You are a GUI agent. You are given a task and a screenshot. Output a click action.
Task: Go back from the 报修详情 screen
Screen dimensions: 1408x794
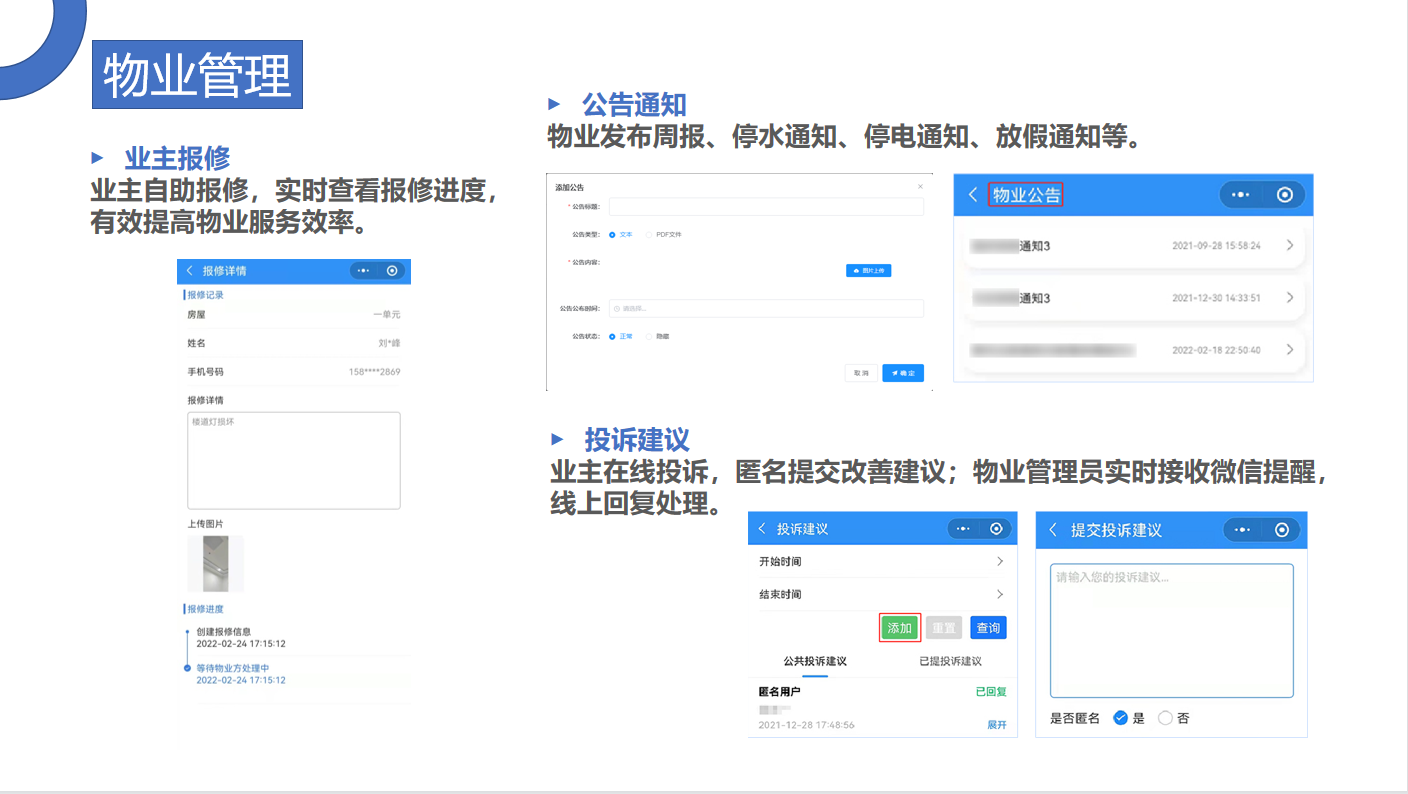[x=190, y=271]
